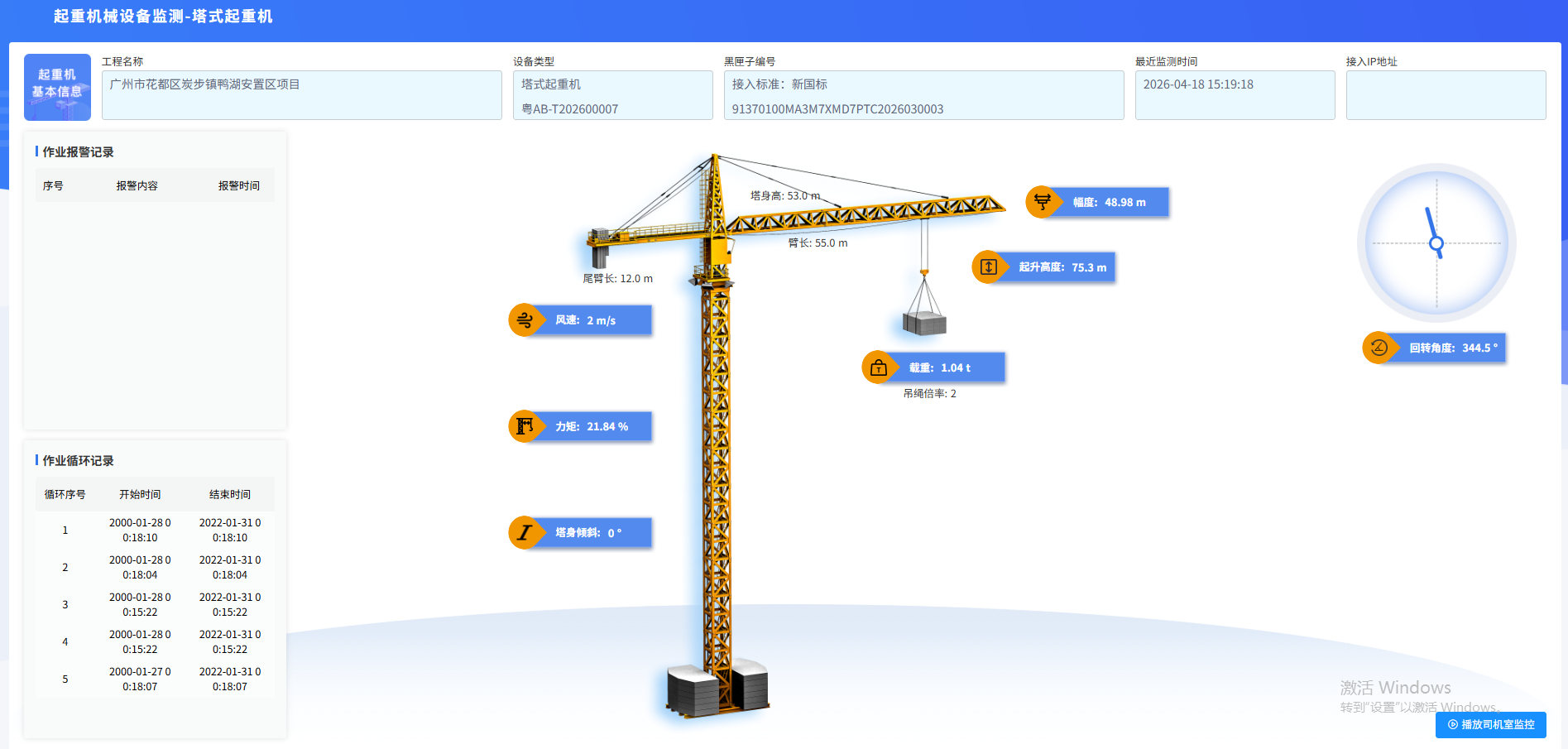1568x749 pixels.
Task: Click the 作业循环记录 section title
Action: (78, 460)
